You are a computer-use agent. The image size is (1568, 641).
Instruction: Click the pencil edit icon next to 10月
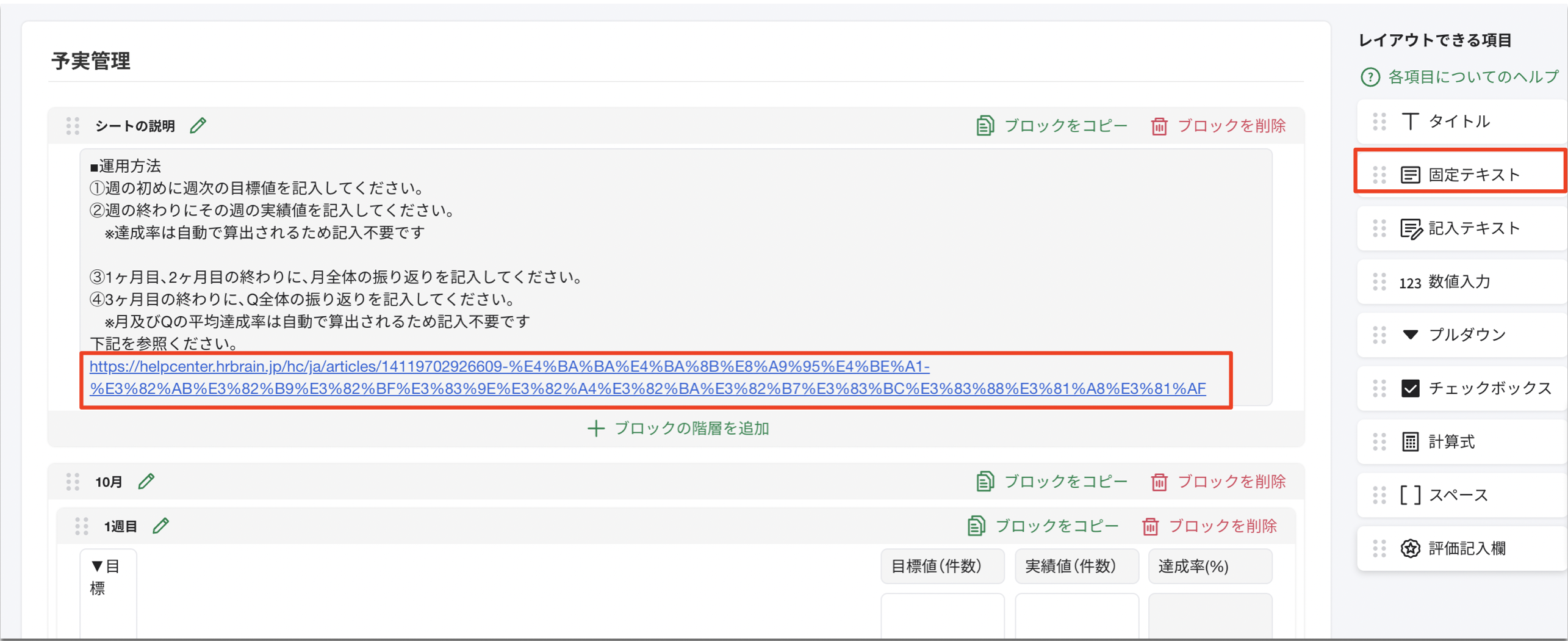(146, 482)
